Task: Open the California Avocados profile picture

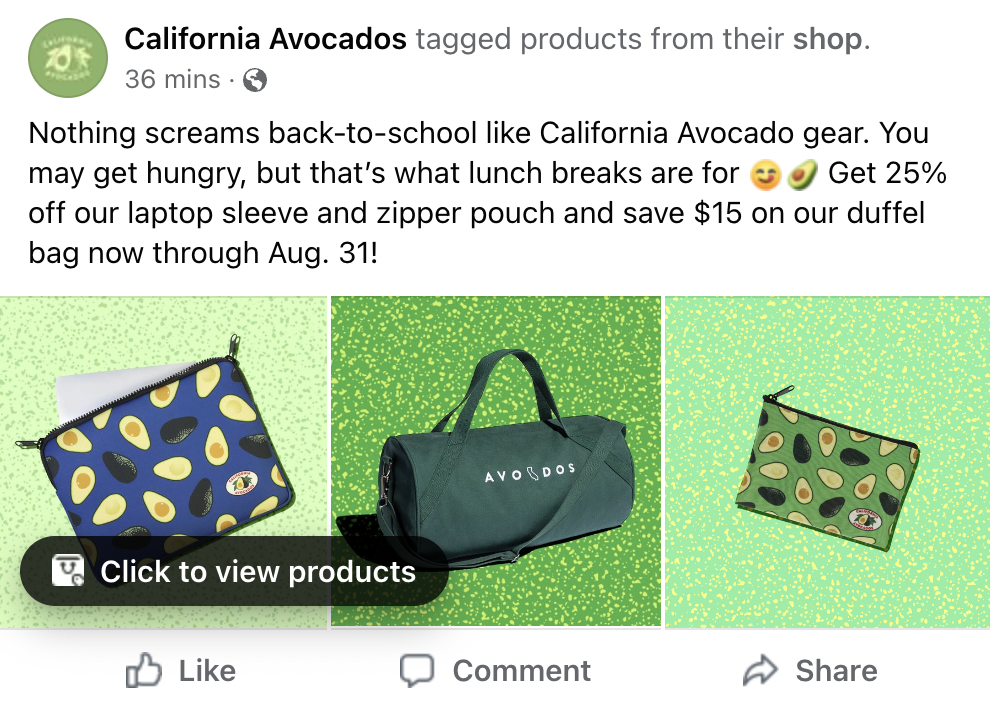Action: (67, 58)
